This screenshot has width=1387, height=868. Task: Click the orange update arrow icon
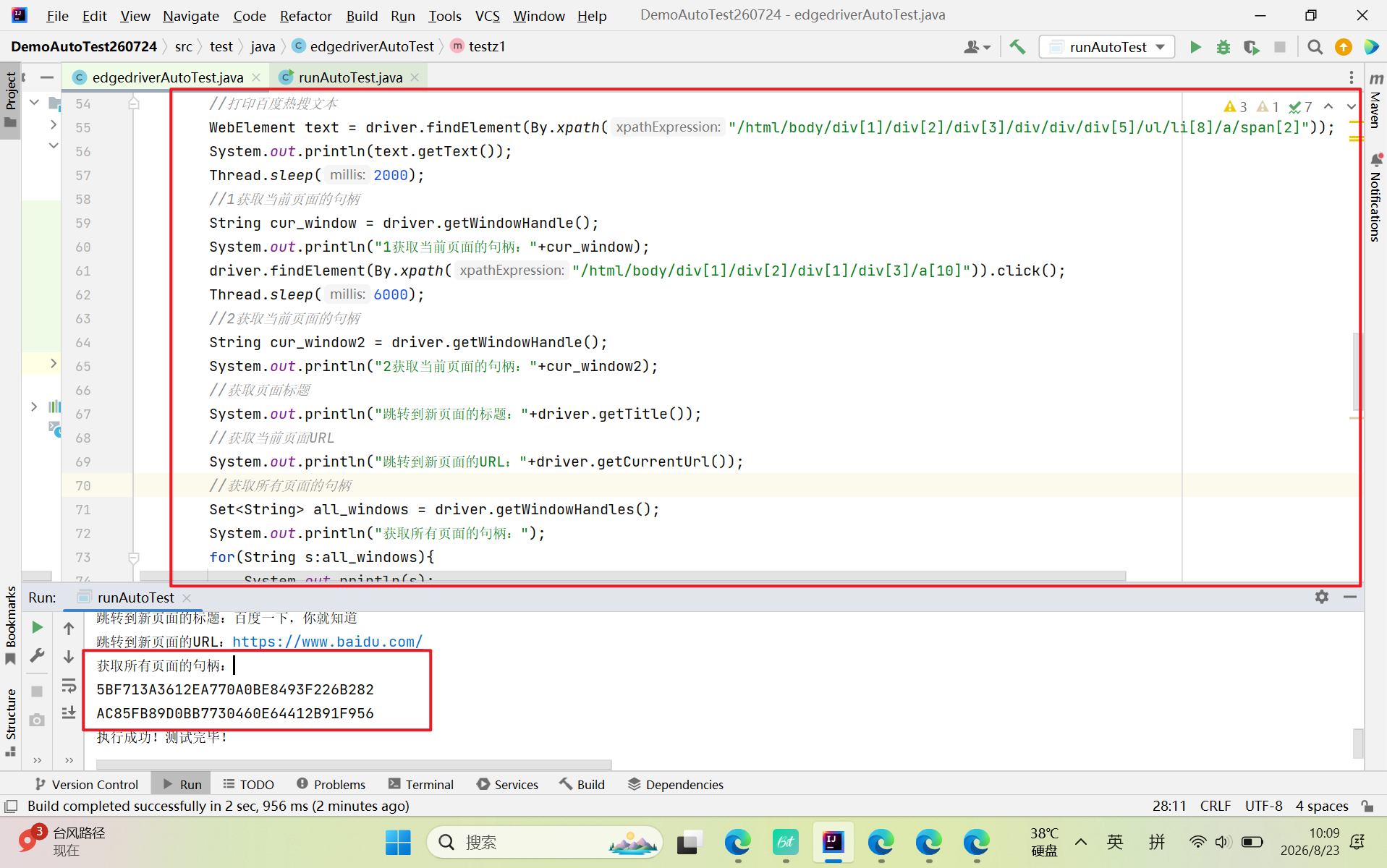click(x=1343, y=47)
